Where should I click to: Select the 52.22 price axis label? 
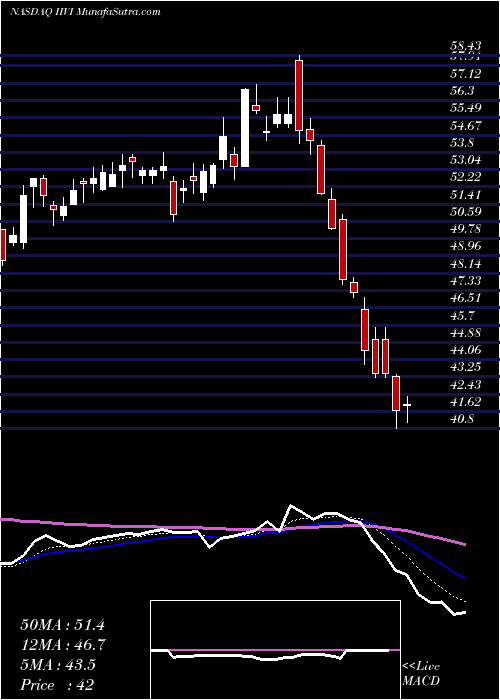click(465, 177)
